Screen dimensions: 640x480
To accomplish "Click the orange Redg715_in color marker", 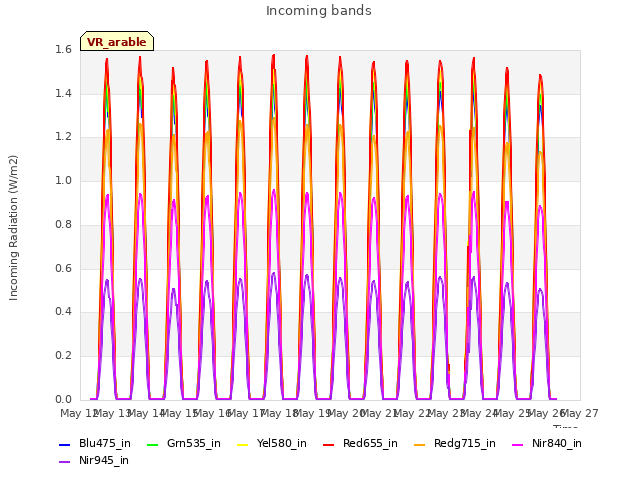I will pyautogui.click(x=419, y=444).
